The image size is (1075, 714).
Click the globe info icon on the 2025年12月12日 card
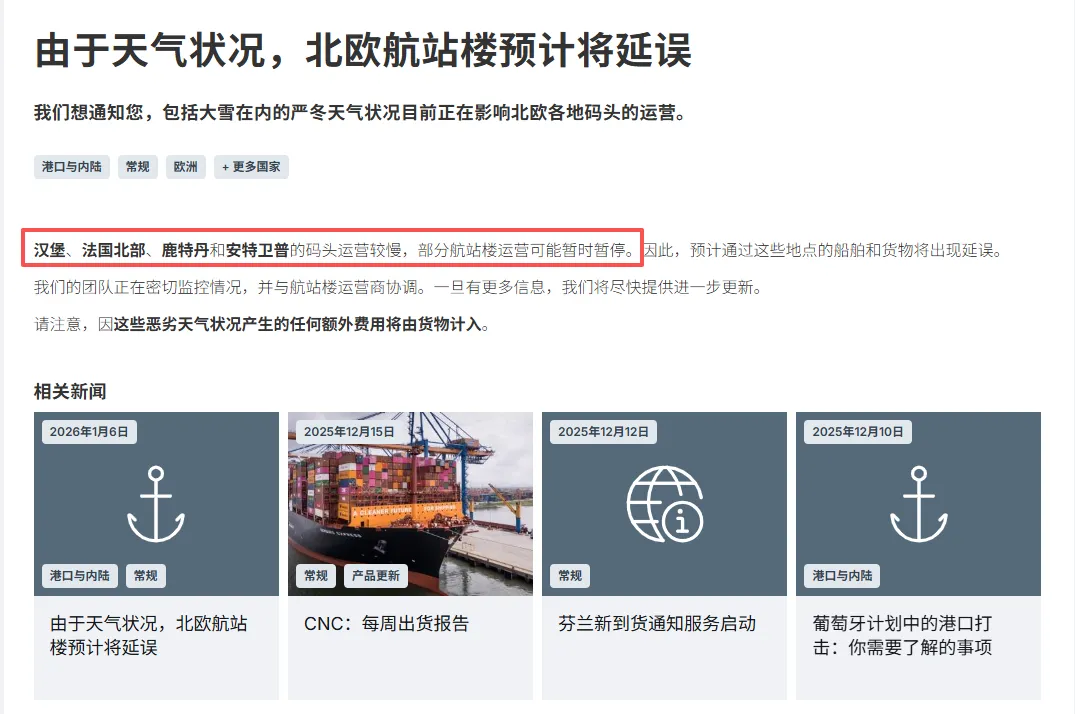click(664, 504)
